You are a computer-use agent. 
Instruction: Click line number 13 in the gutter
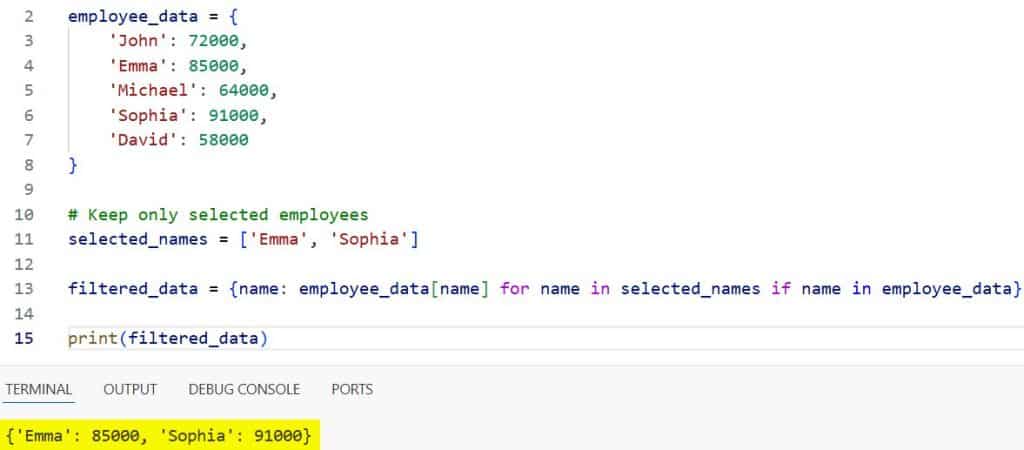pos(24,289)
